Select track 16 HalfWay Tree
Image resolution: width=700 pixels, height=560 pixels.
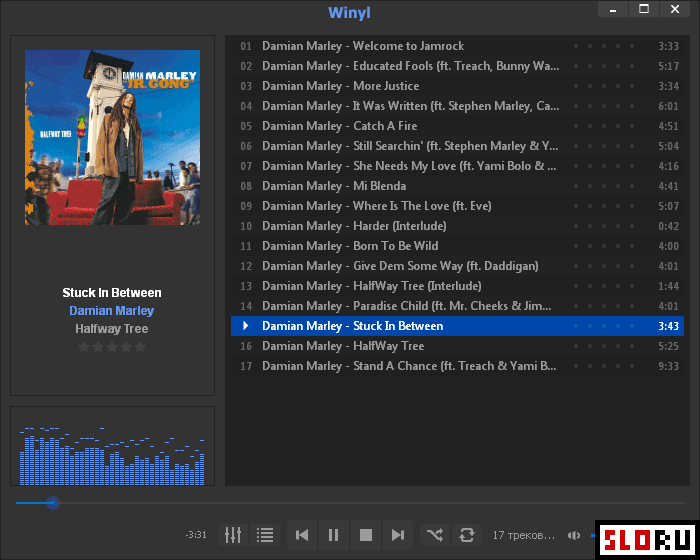point(457,346)
